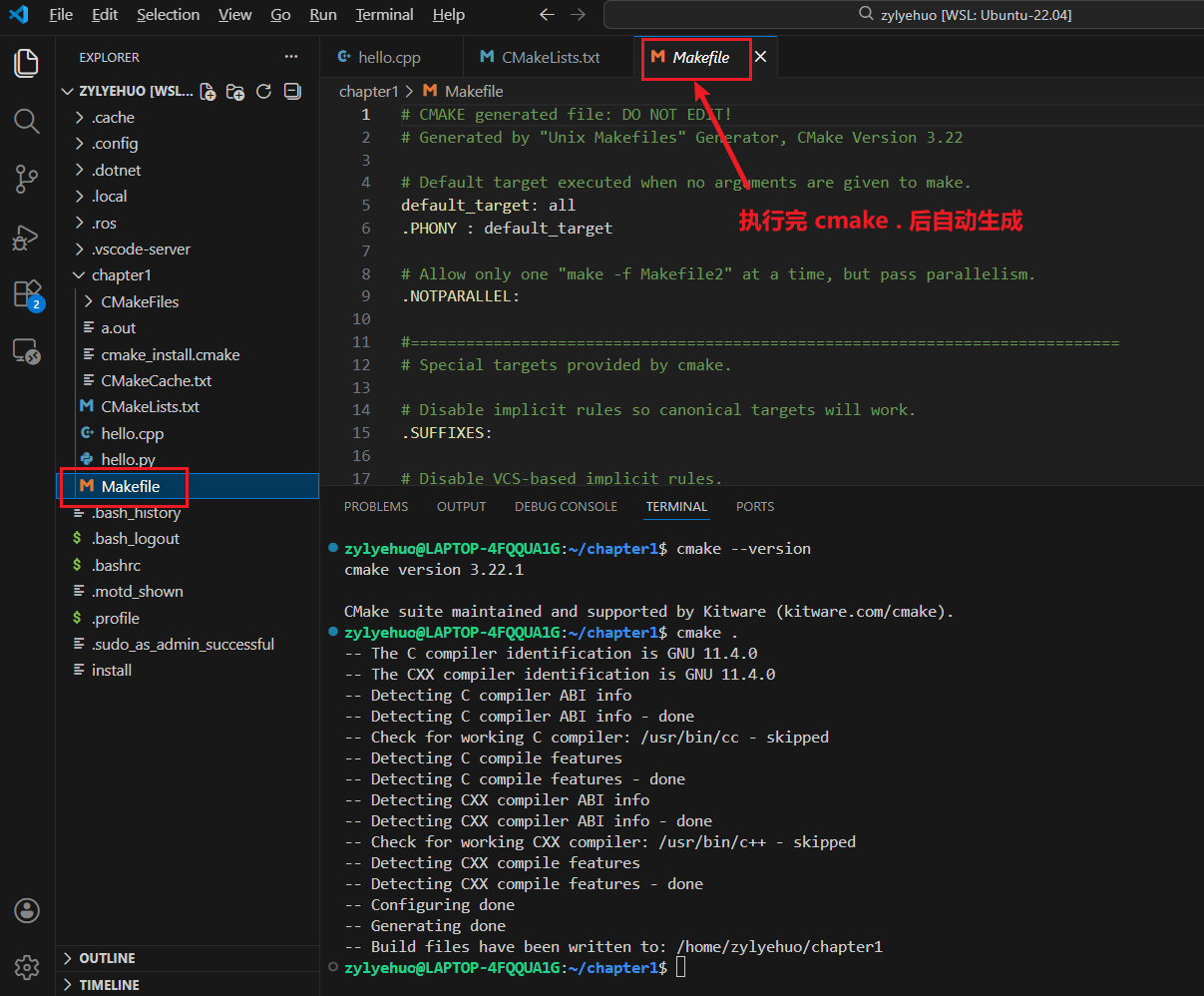
Task: Click the New Folder icon in Explorer
Action: pyautogui.click(x=235, y=91)
